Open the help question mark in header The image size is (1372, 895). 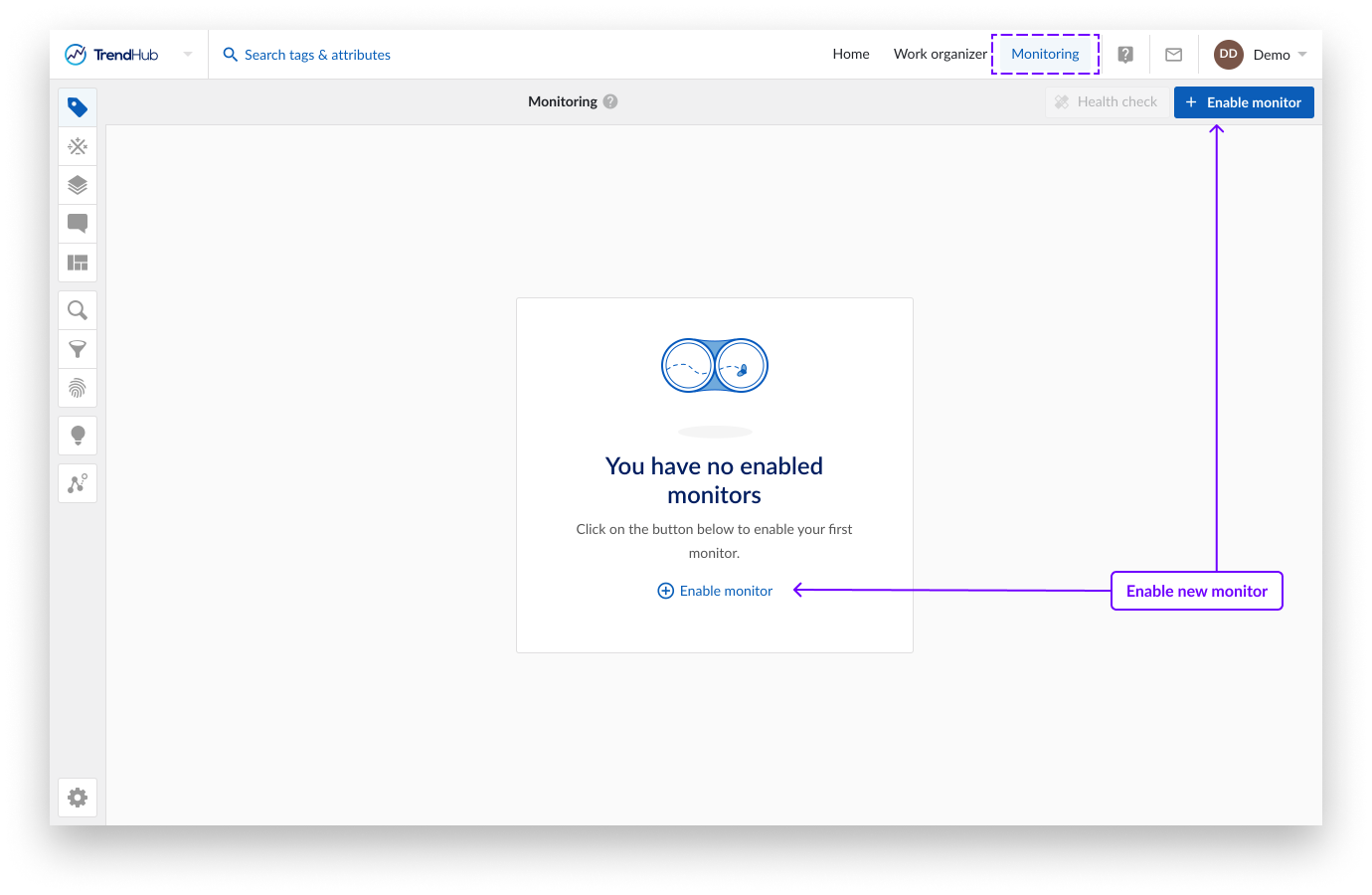(x=1125, y=55)
